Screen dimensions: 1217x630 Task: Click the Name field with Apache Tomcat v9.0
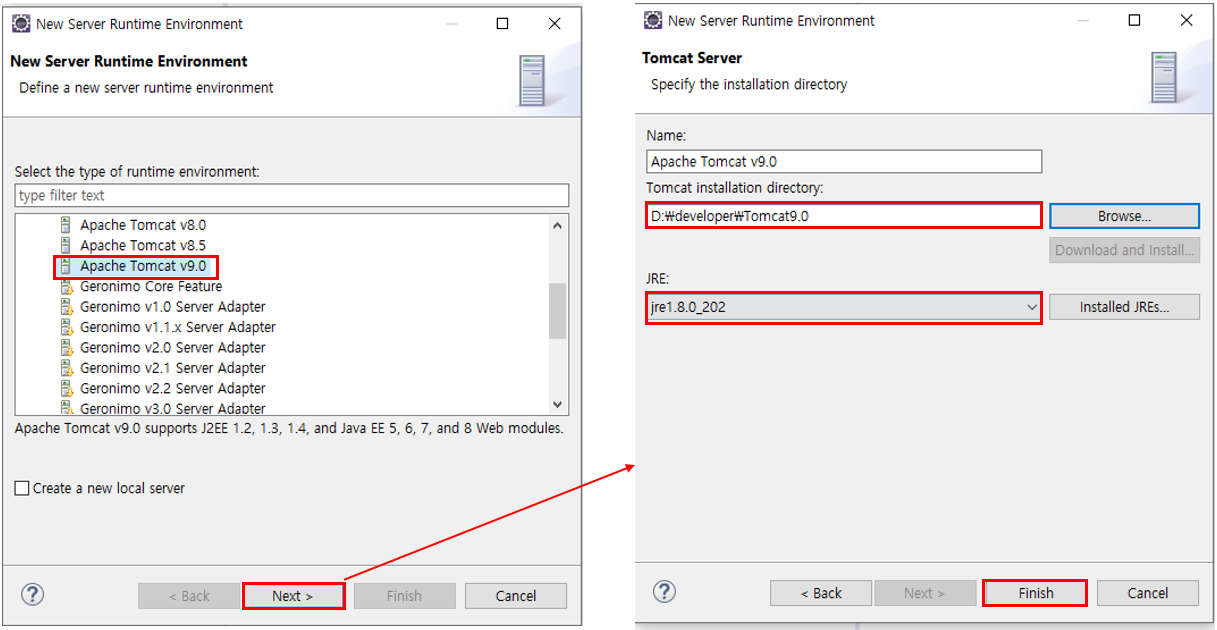pyautogui.click(x=844, y=161)
